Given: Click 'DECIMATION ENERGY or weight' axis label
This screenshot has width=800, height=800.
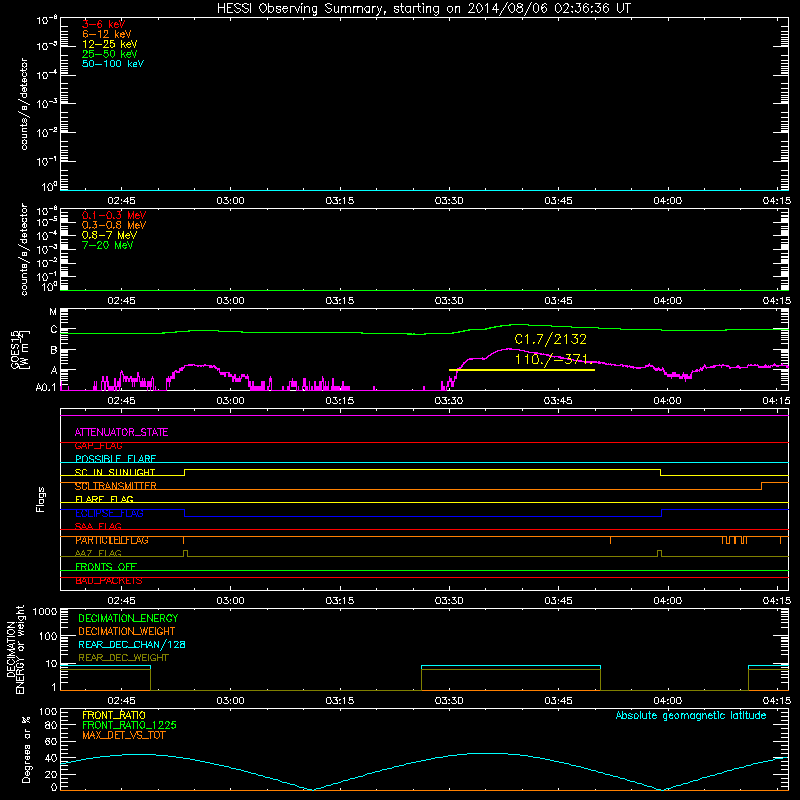Looking at the screenshot, I should tap(15, 649).
